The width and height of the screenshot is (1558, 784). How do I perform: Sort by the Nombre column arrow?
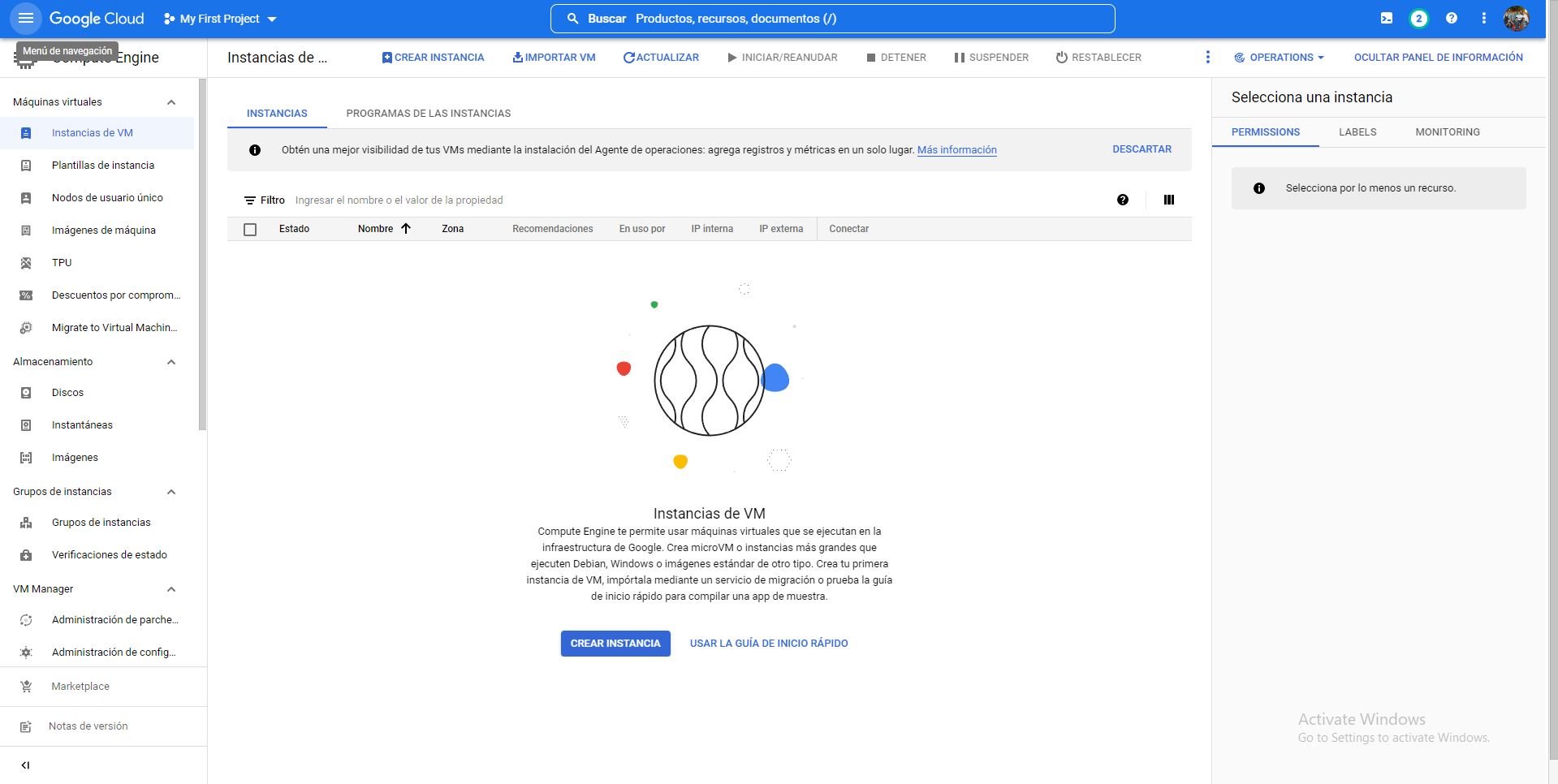tap(406, 229)
